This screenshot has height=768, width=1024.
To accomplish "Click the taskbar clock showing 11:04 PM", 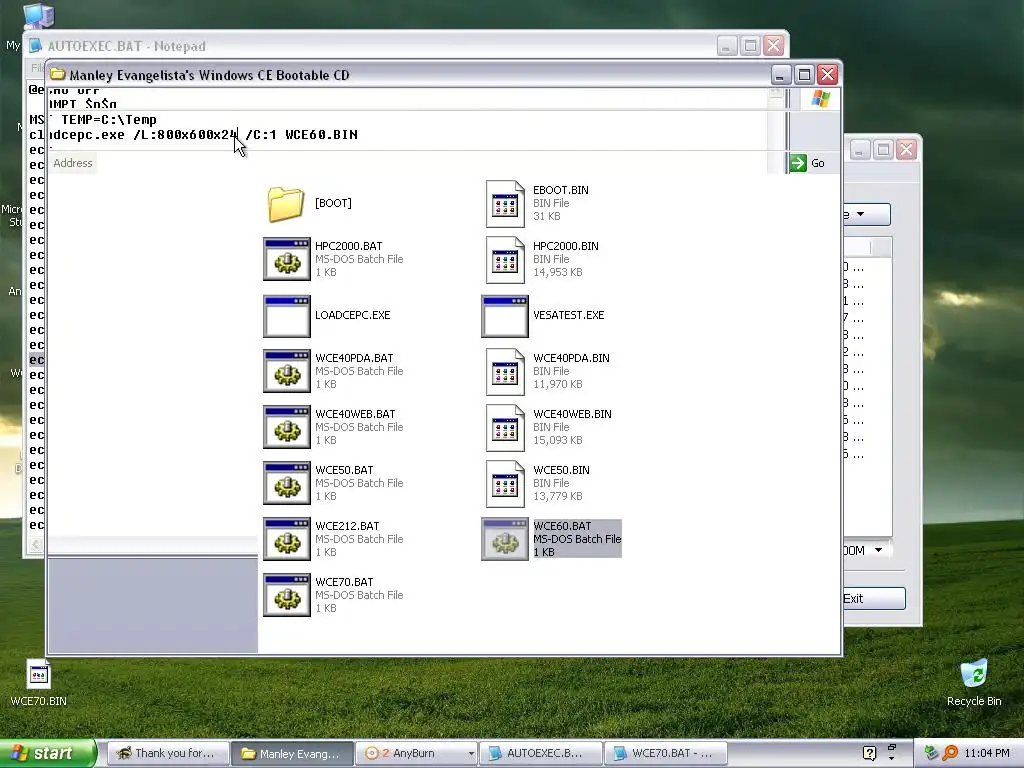I will pos(987,754).
